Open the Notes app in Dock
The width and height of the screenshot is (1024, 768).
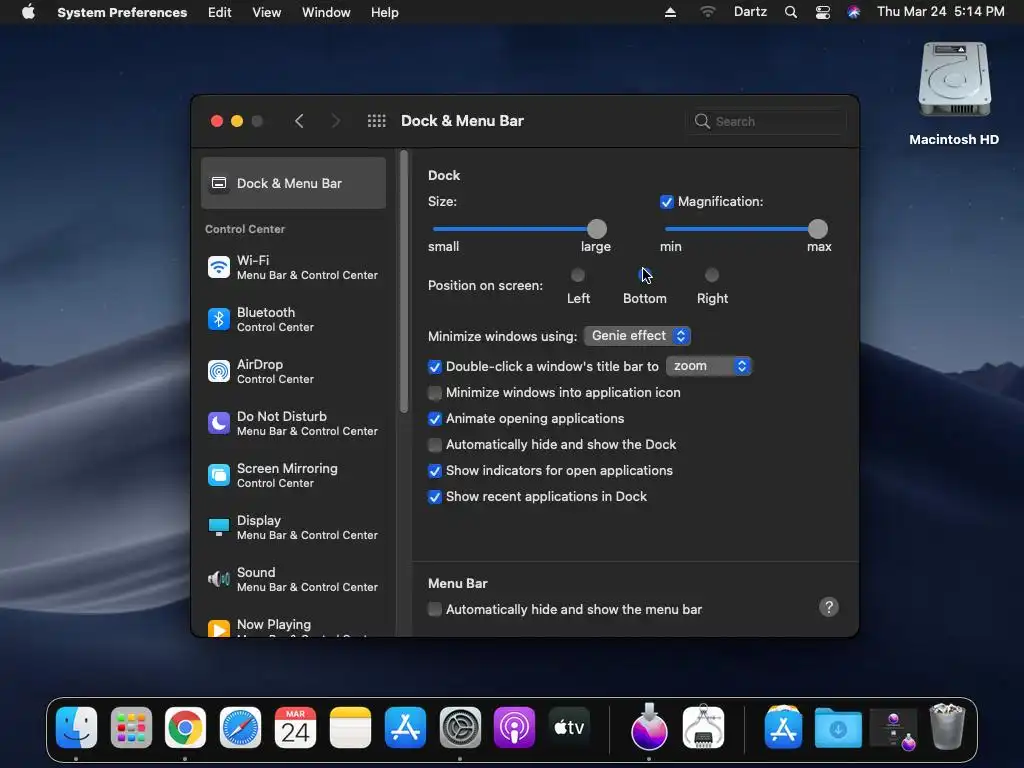tap(350, 728)
